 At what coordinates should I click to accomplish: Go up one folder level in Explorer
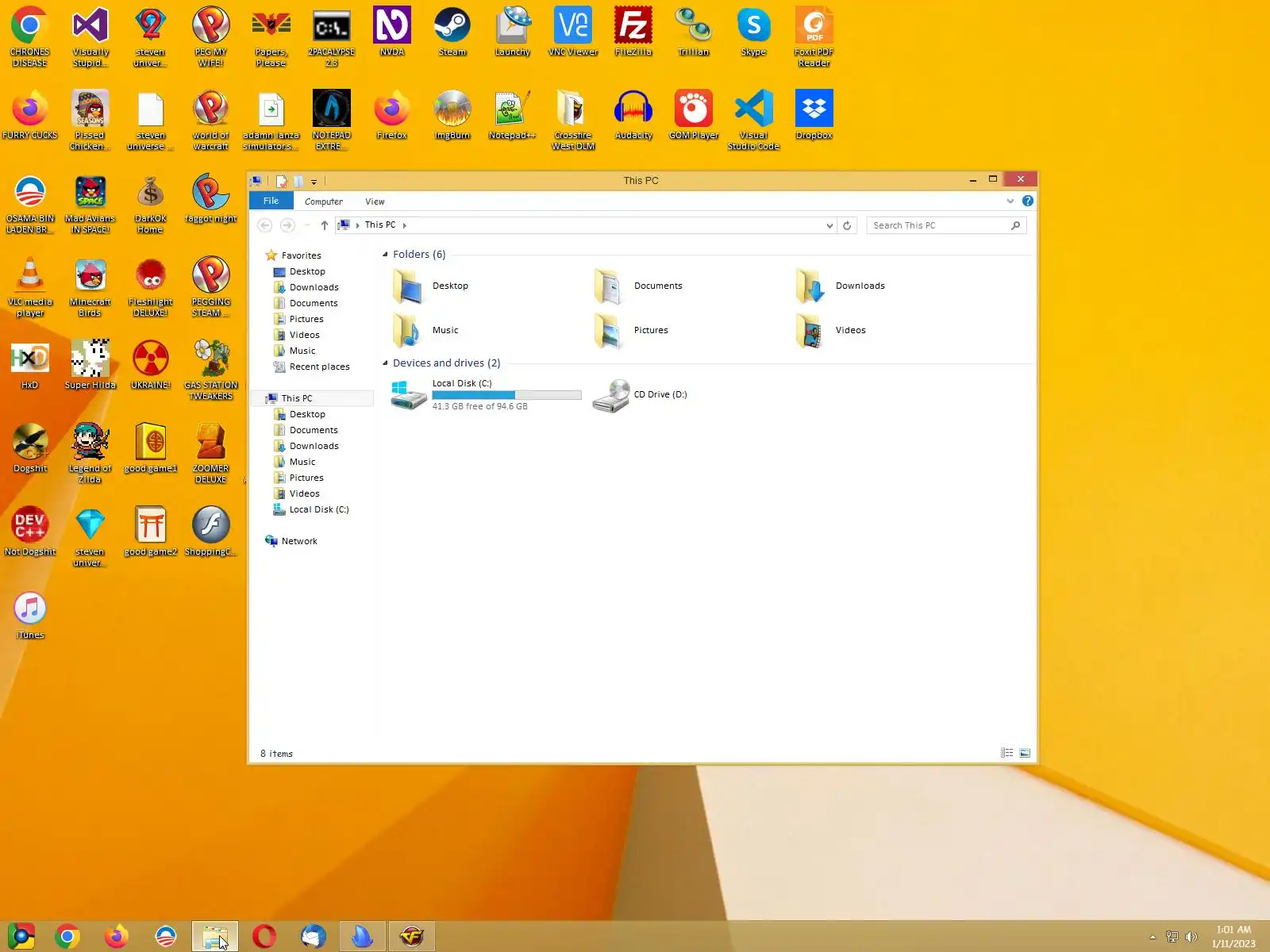(x=325, y=225)
